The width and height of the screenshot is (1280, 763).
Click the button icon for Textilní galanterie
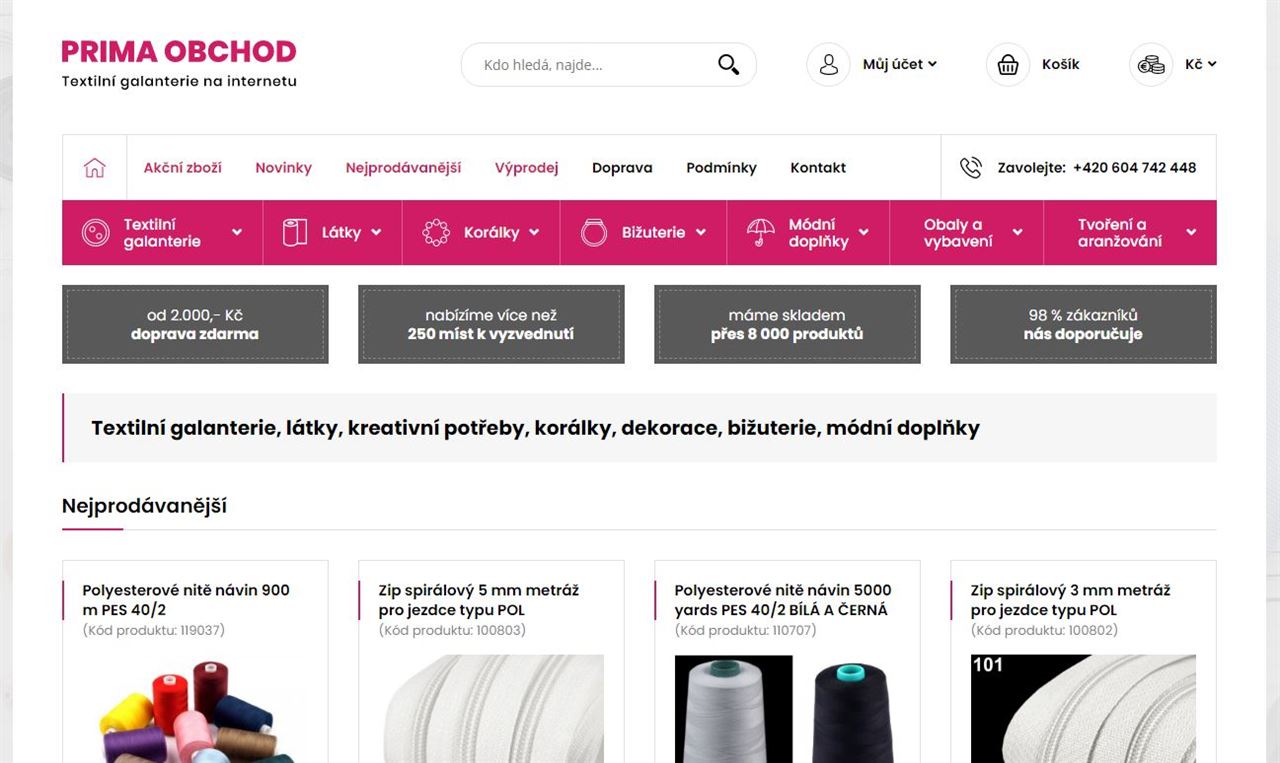tap(96, 233)
